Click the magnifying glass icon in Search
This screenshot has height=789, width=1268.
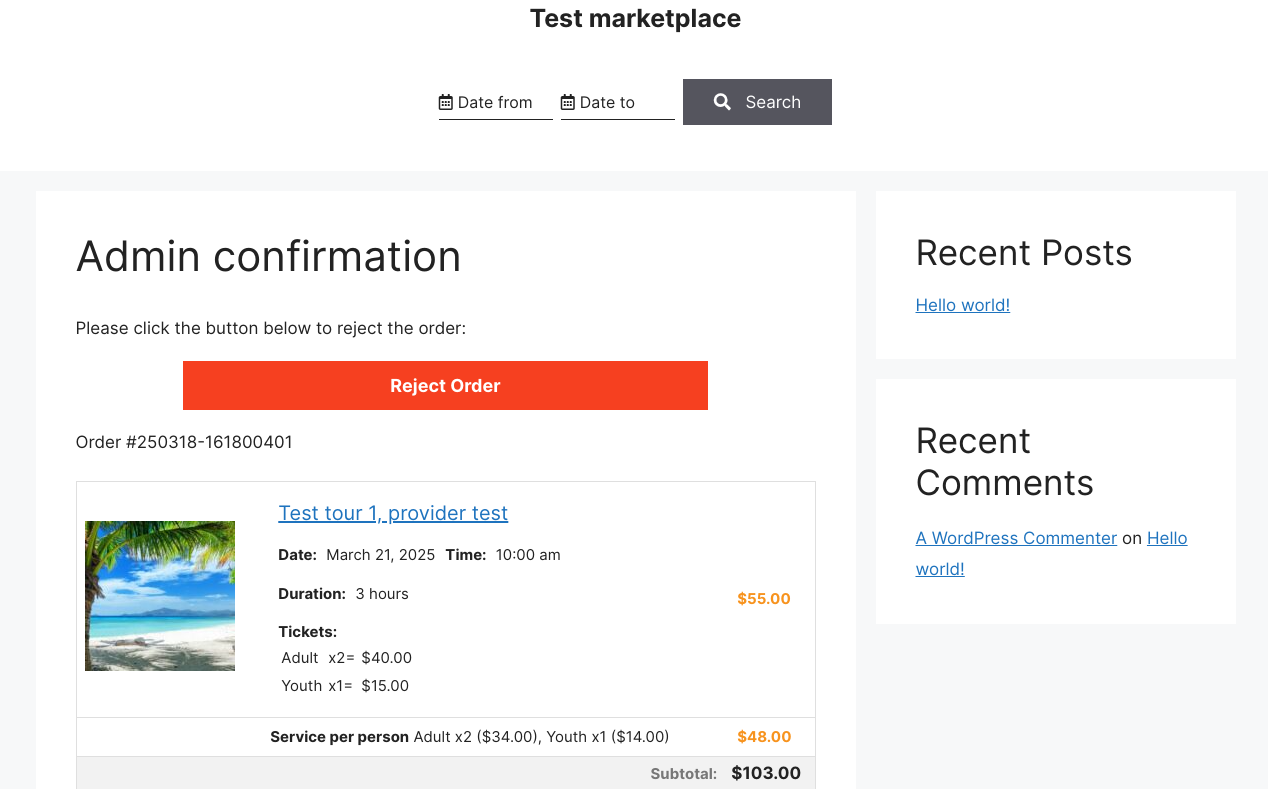point(722,102)
